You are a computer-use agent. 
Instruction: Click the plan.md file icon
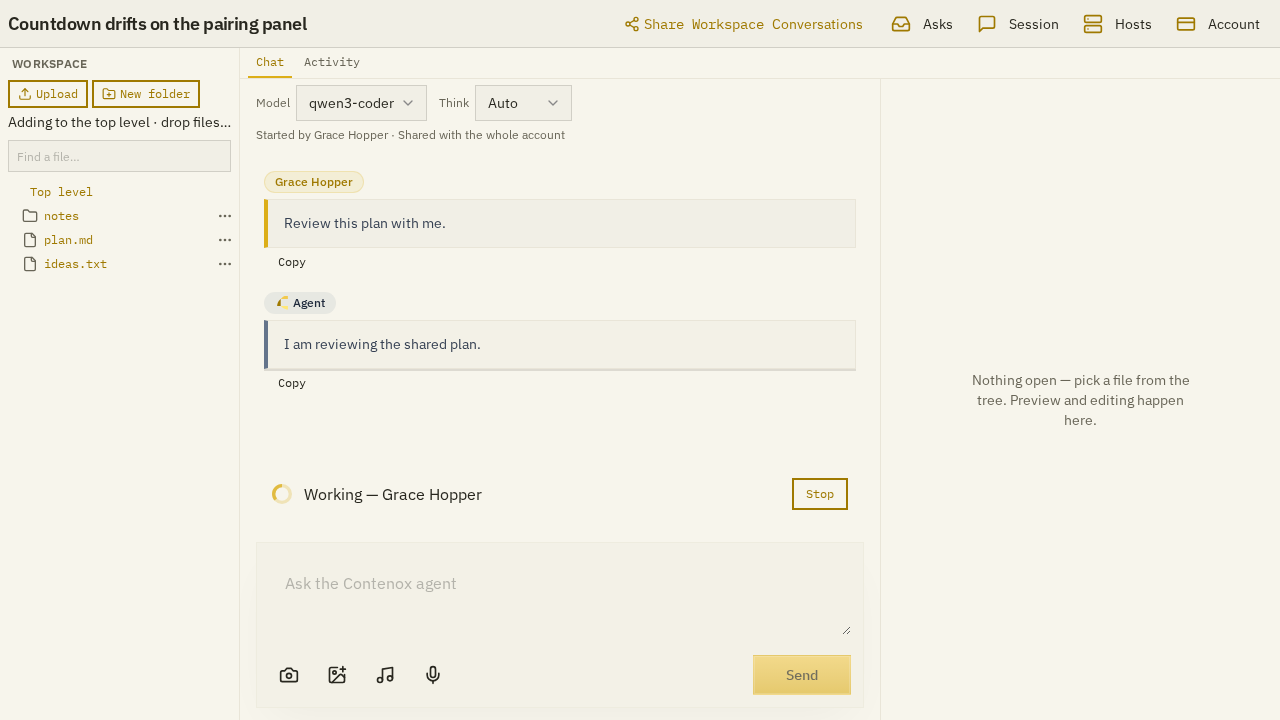pyautogui.click(x=30, y=240)
